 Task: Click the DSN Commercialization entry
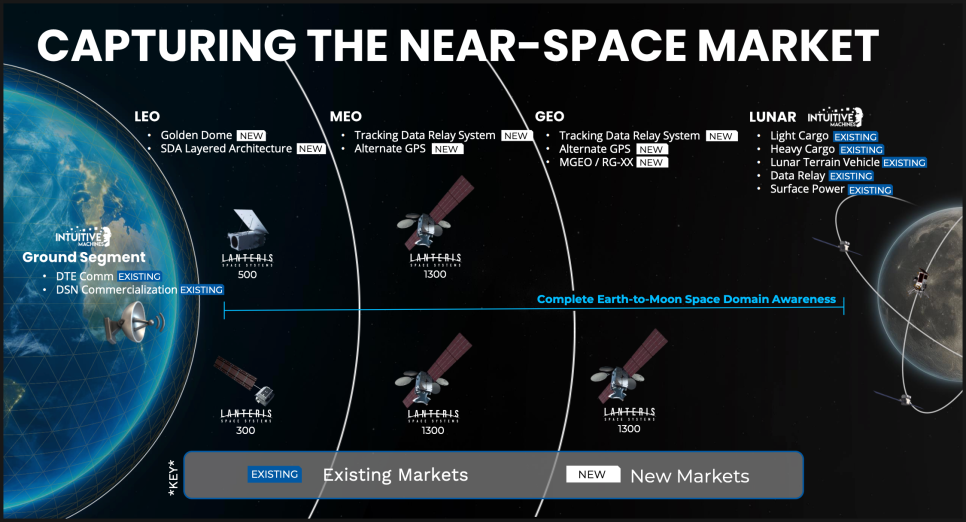(x=116, y=290)
